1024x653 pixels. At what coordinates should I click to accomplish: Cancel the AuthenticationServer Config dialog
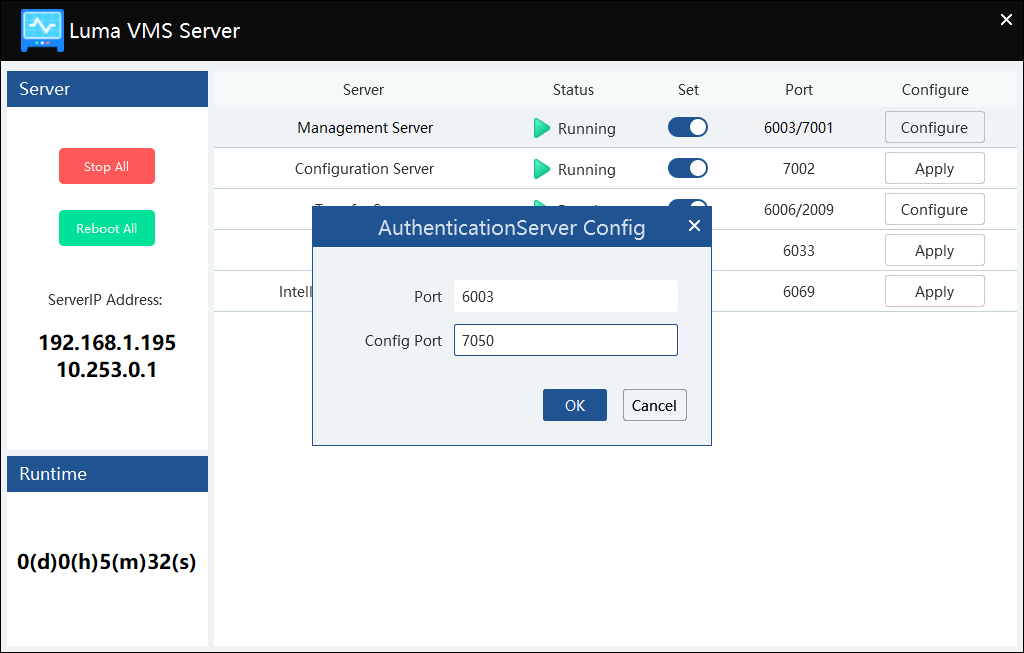tap(654, 406)
